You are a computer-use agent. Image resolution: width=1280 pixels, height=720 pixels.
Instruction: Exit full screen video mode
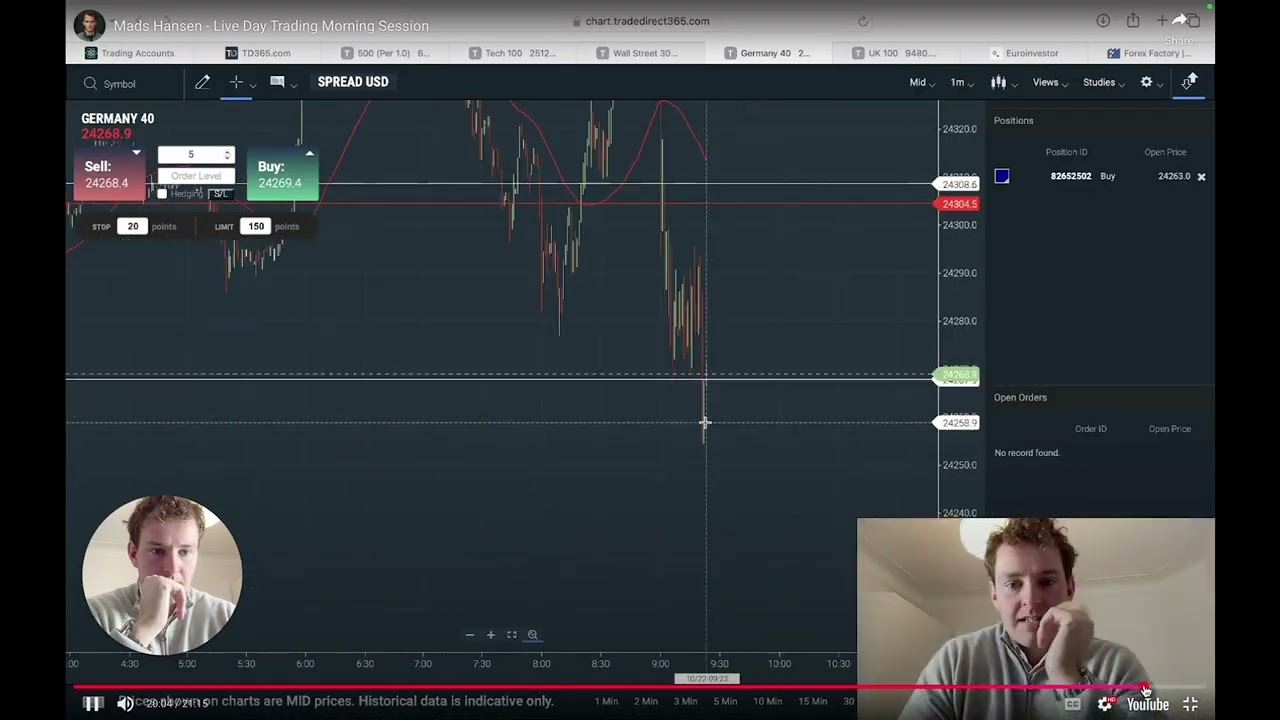point(1190,704)
